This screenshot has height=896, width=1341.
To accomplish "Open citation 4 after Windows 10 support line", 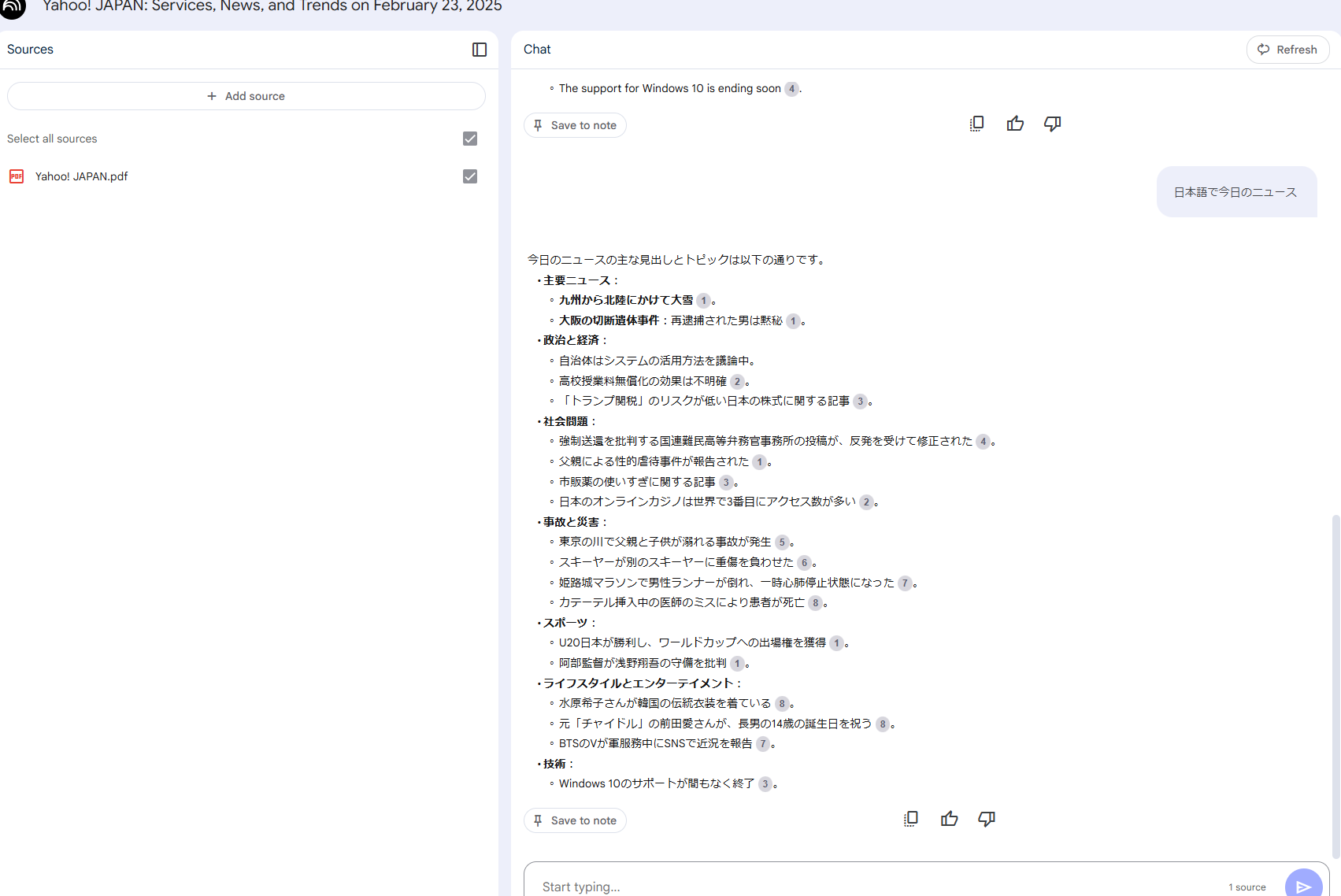I will 792,89.
